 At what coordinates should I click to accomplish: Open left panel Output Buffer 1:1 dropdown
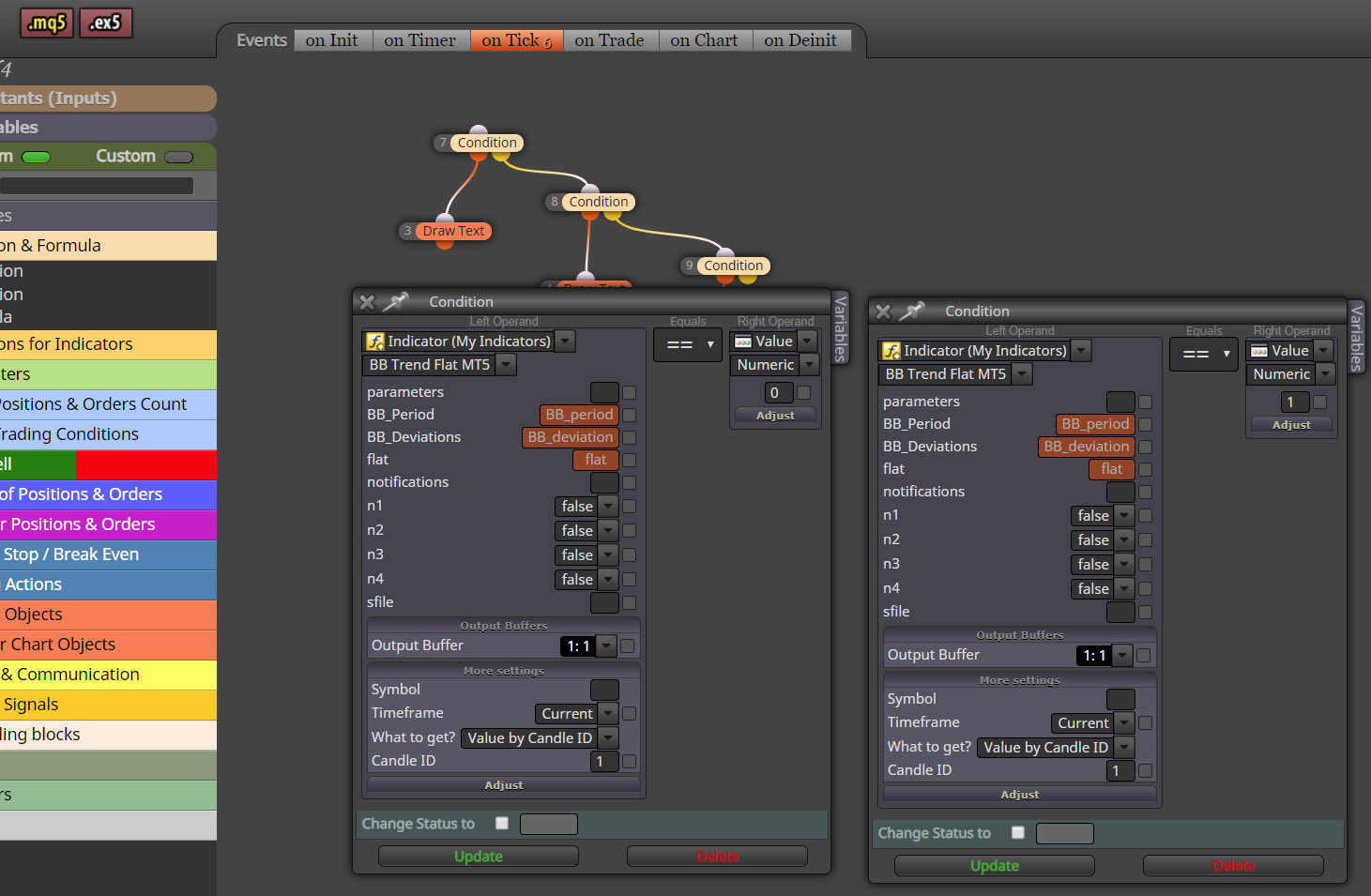coord(606,645)
